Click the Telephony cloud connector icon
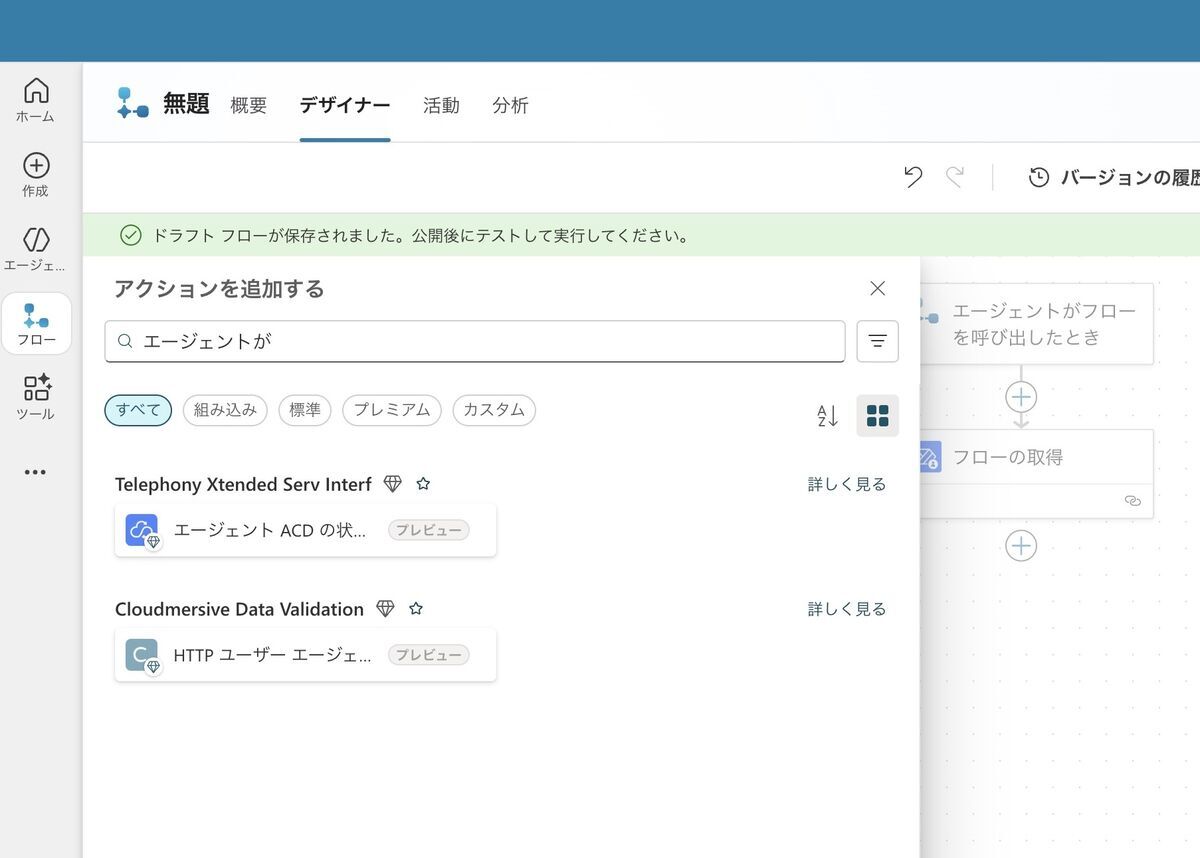Screen dimensions: 1200x858 click(142, 530)
